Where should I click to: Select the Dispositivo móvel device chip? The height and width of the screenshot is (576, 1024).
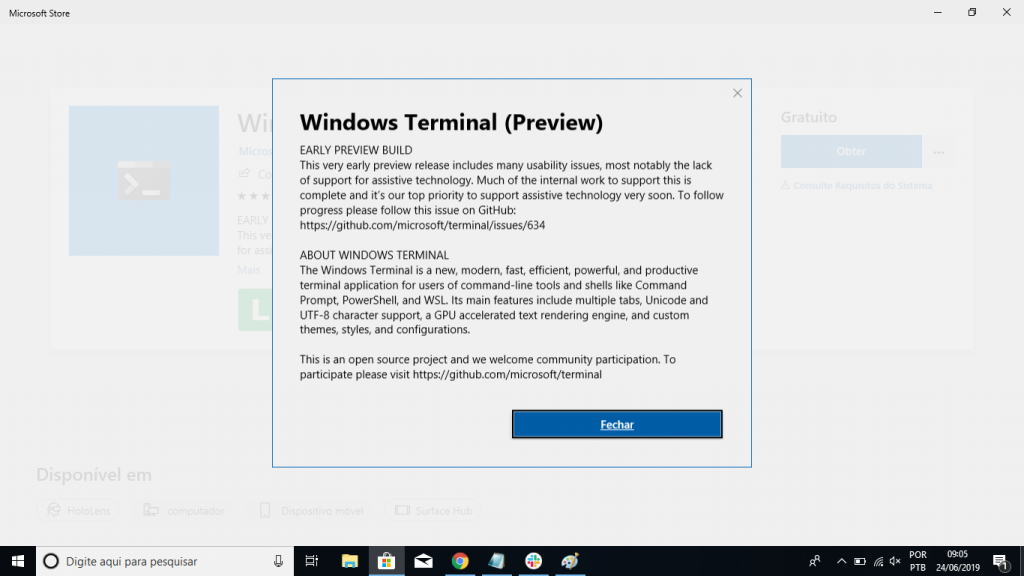tap(312, 511)
